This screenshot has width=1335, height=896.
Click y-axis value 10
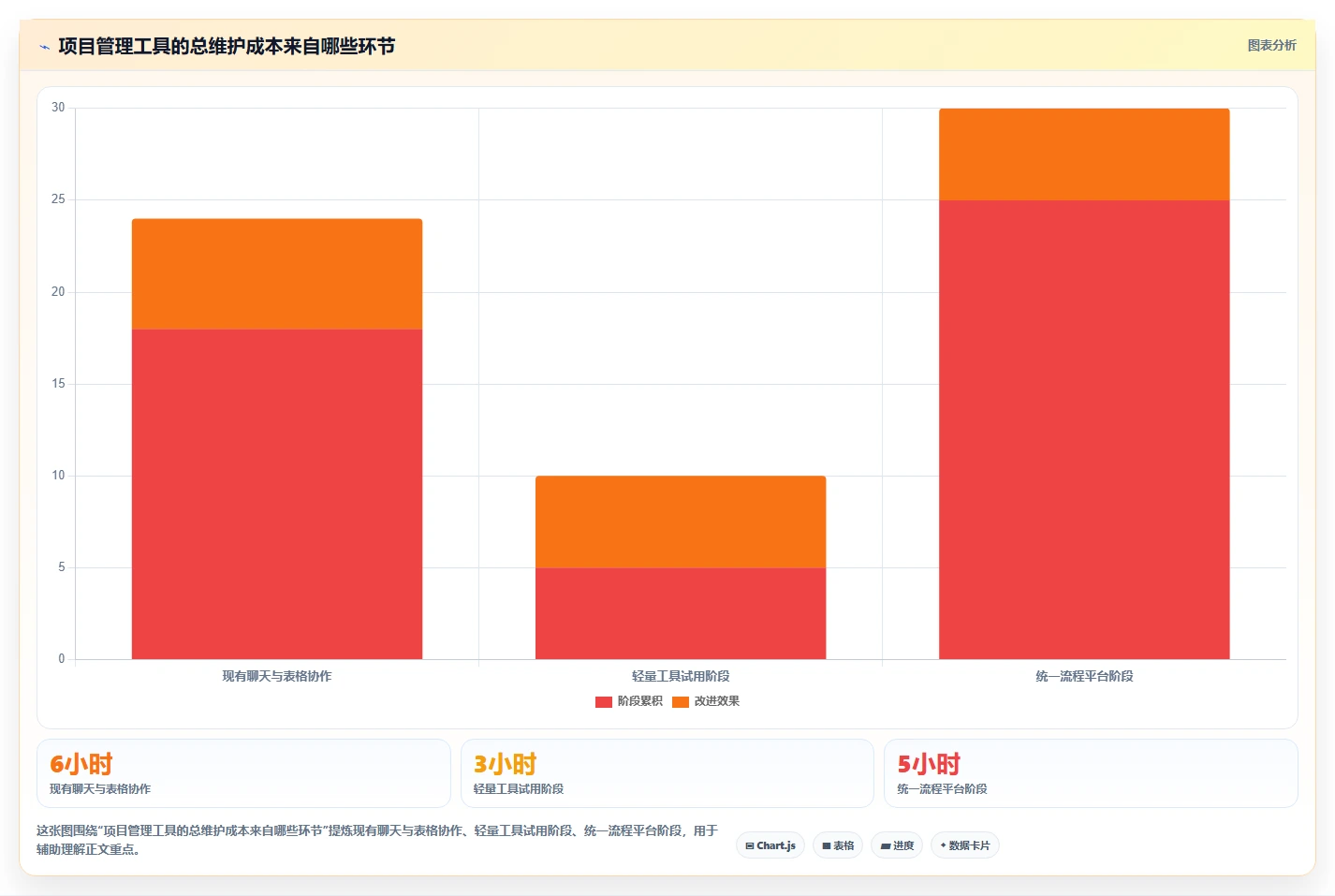coord(58,476)
